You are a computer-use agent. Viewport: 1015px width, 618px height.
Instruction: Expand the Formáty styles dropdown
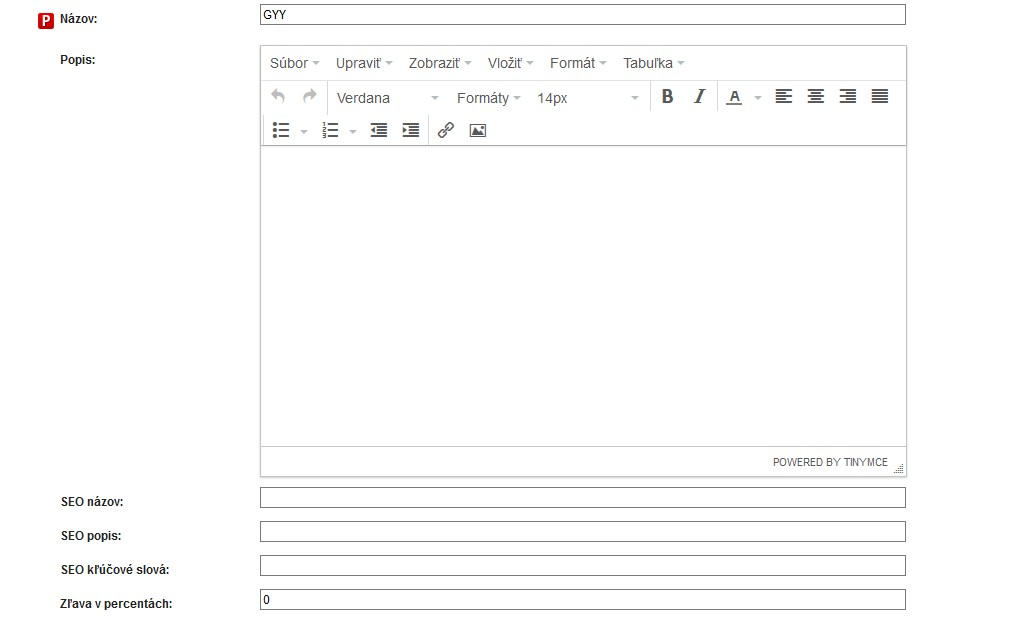[x=488, y=98]
